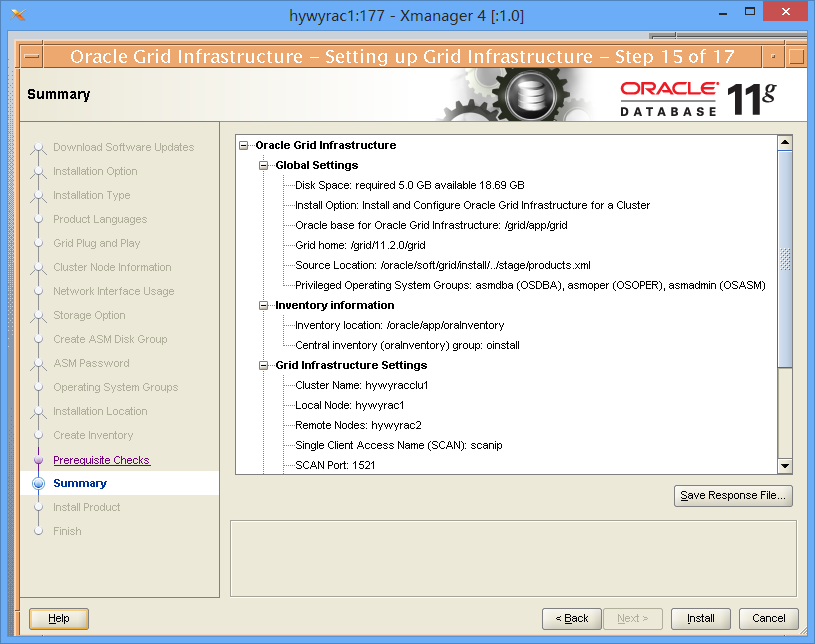The height and width of the screenshot is (644, 815).
Task: Click the Install Product step
Action: coord(86,507)
